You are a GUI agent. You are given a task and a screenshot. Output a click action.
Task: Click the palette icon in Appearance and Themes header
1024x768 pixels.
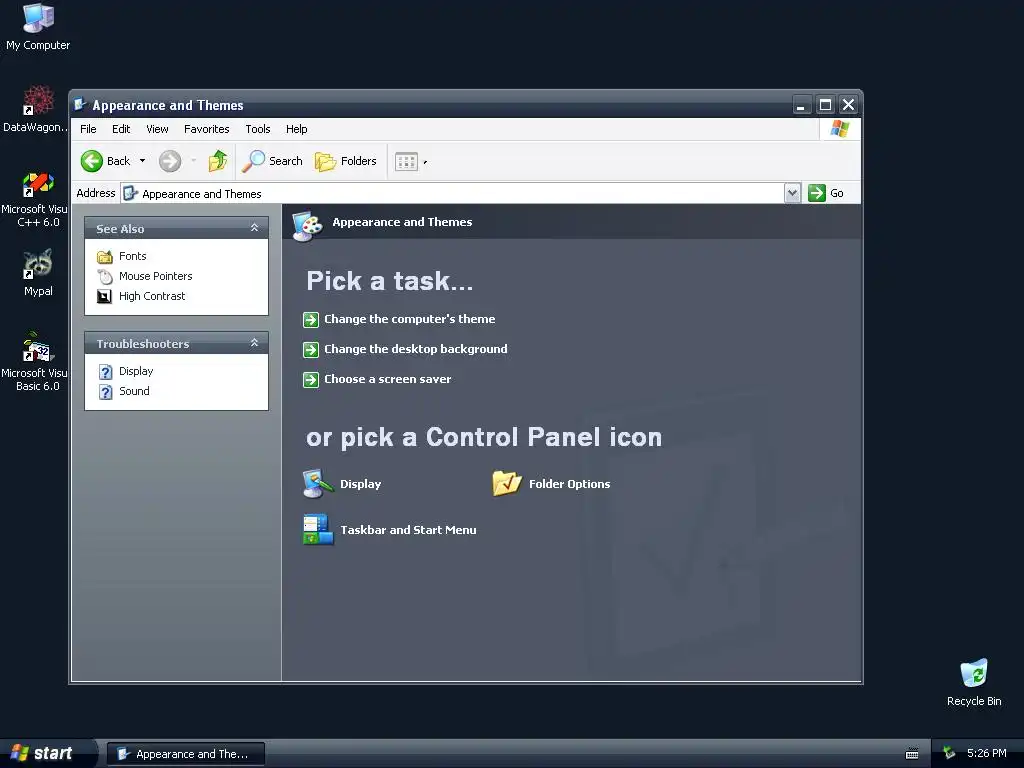coord(308,226)
